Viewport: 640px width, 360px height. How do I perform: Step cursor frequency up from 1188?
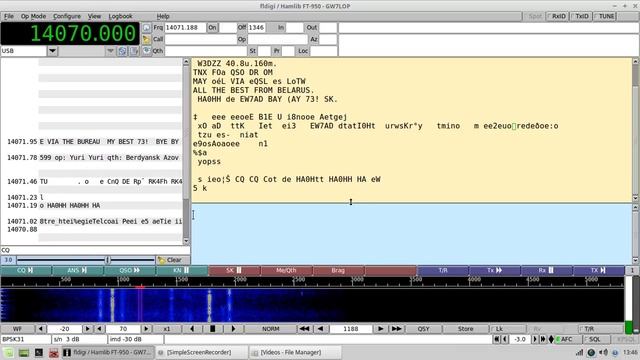(380, 329)
